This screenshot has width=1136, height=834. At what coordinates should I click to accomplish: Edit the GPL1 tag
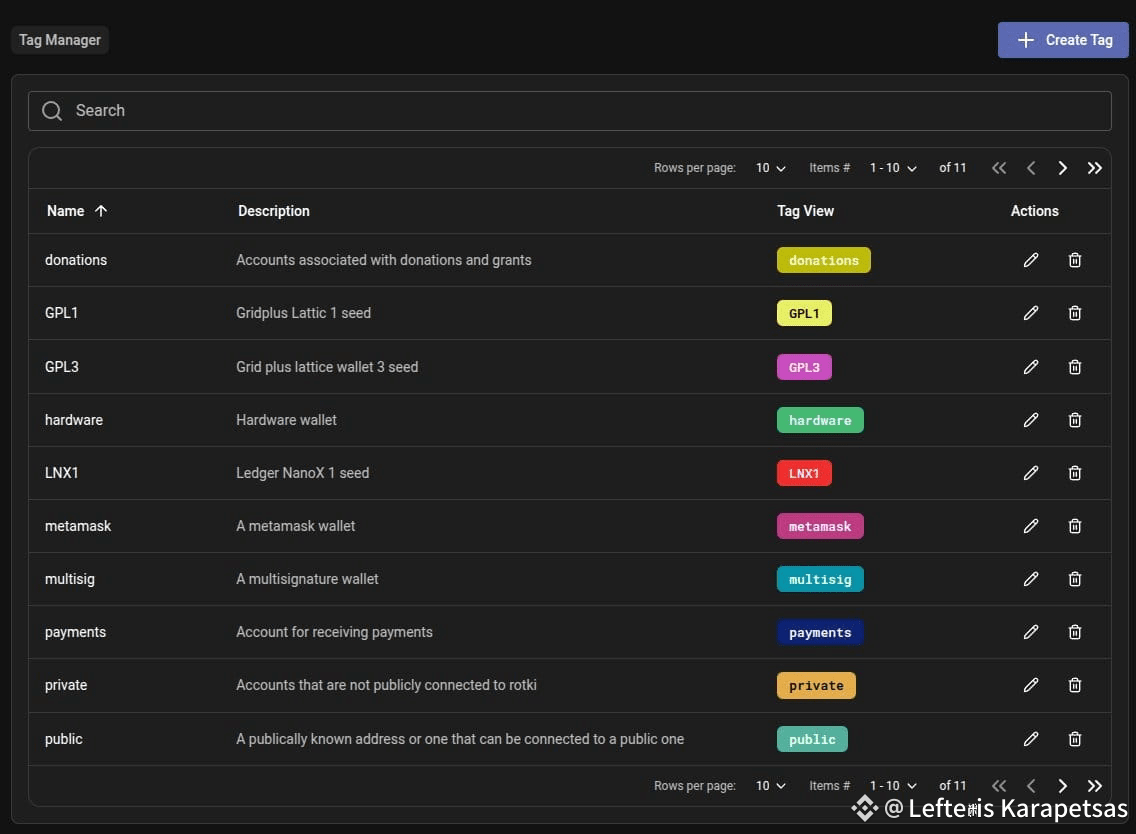(x=1031, y=313)
